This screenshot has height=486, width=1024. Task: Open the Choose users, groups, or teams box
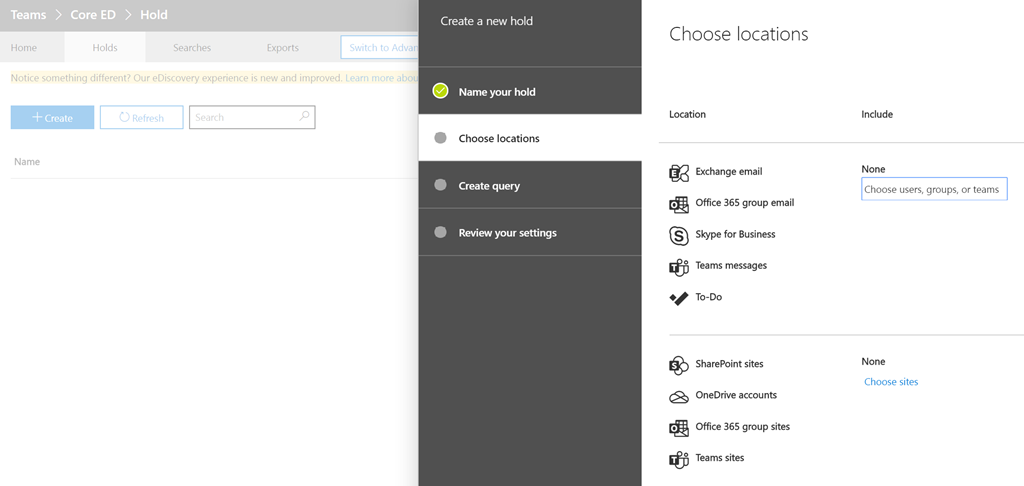(x=934, y=189)
